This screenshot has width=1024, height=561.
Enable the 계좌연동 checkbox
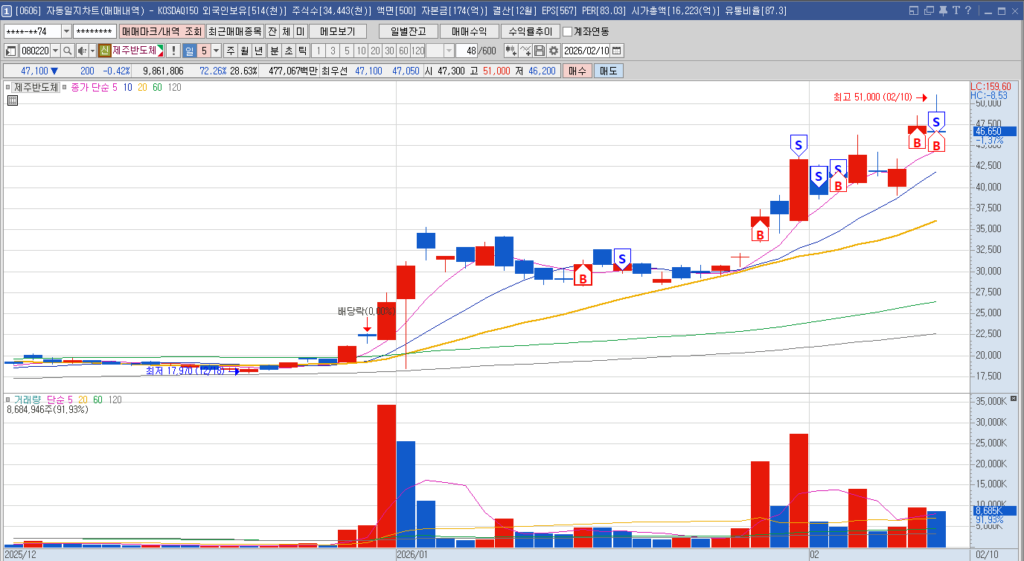tap(568, 31)
